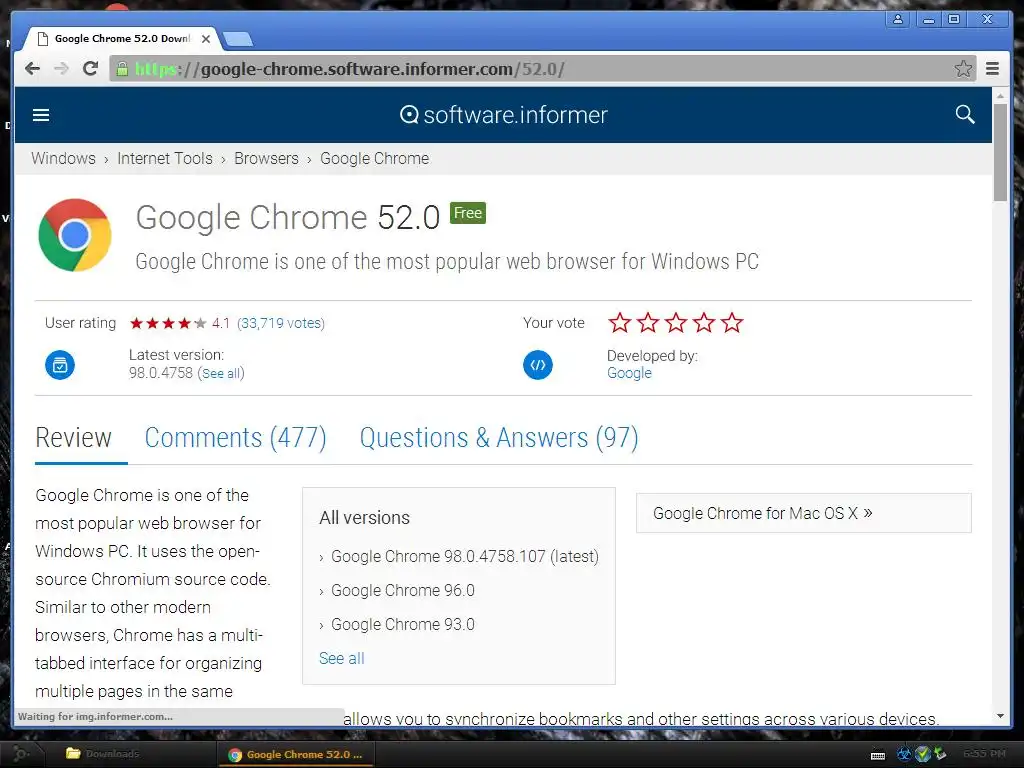Give a five-star vote
This screenshot has height=768, width=1024.
(x=732, y=323)
